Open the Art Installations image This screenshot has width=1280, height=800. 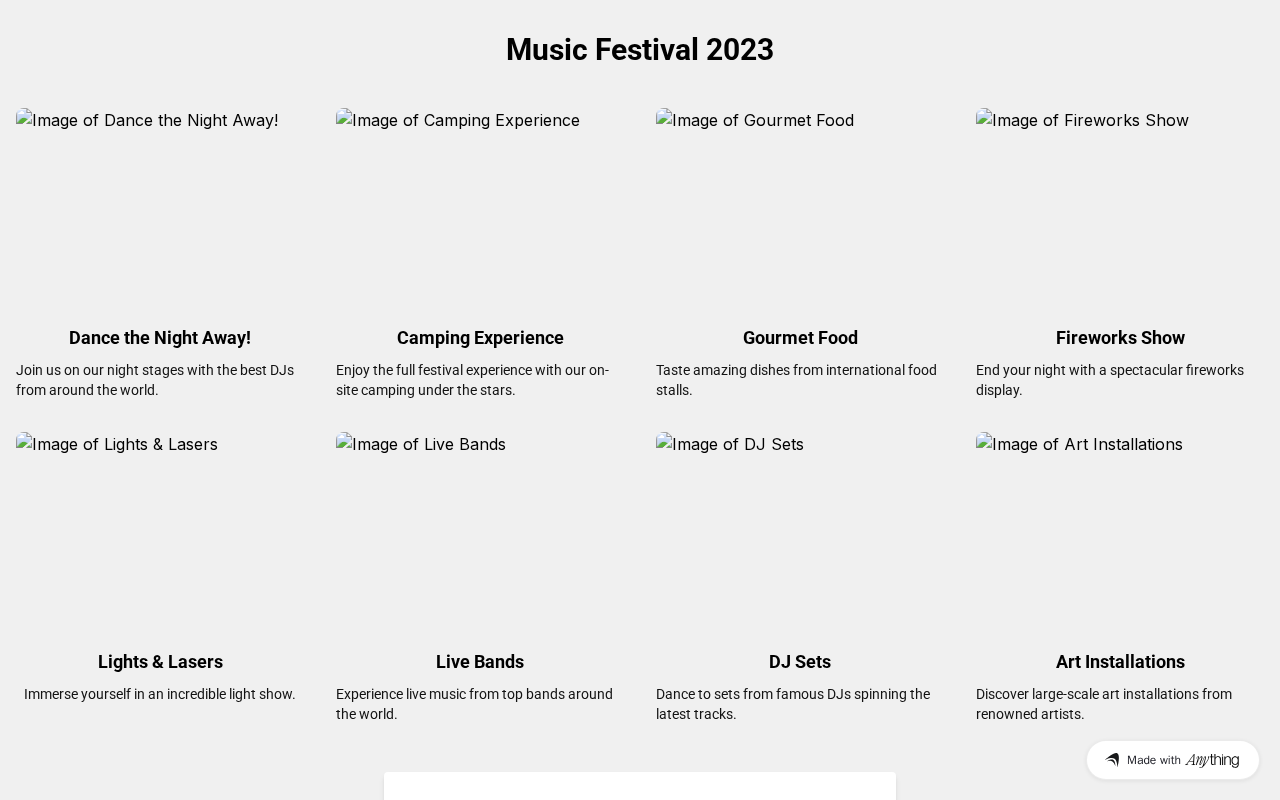(x=1120, y=532)
